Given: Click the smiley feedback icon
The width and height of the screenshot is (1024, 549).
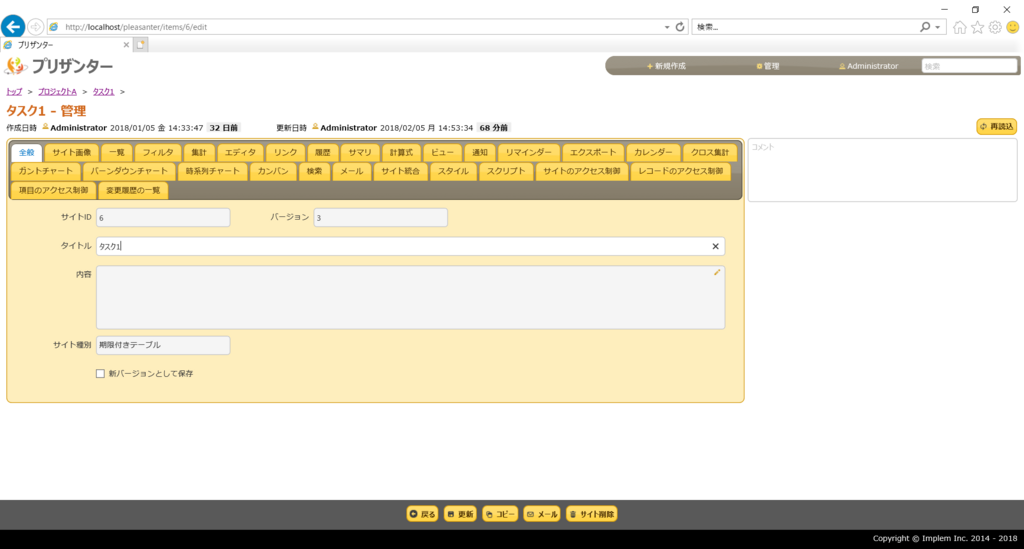Looking at the screenshot, I should (1012, 27).
